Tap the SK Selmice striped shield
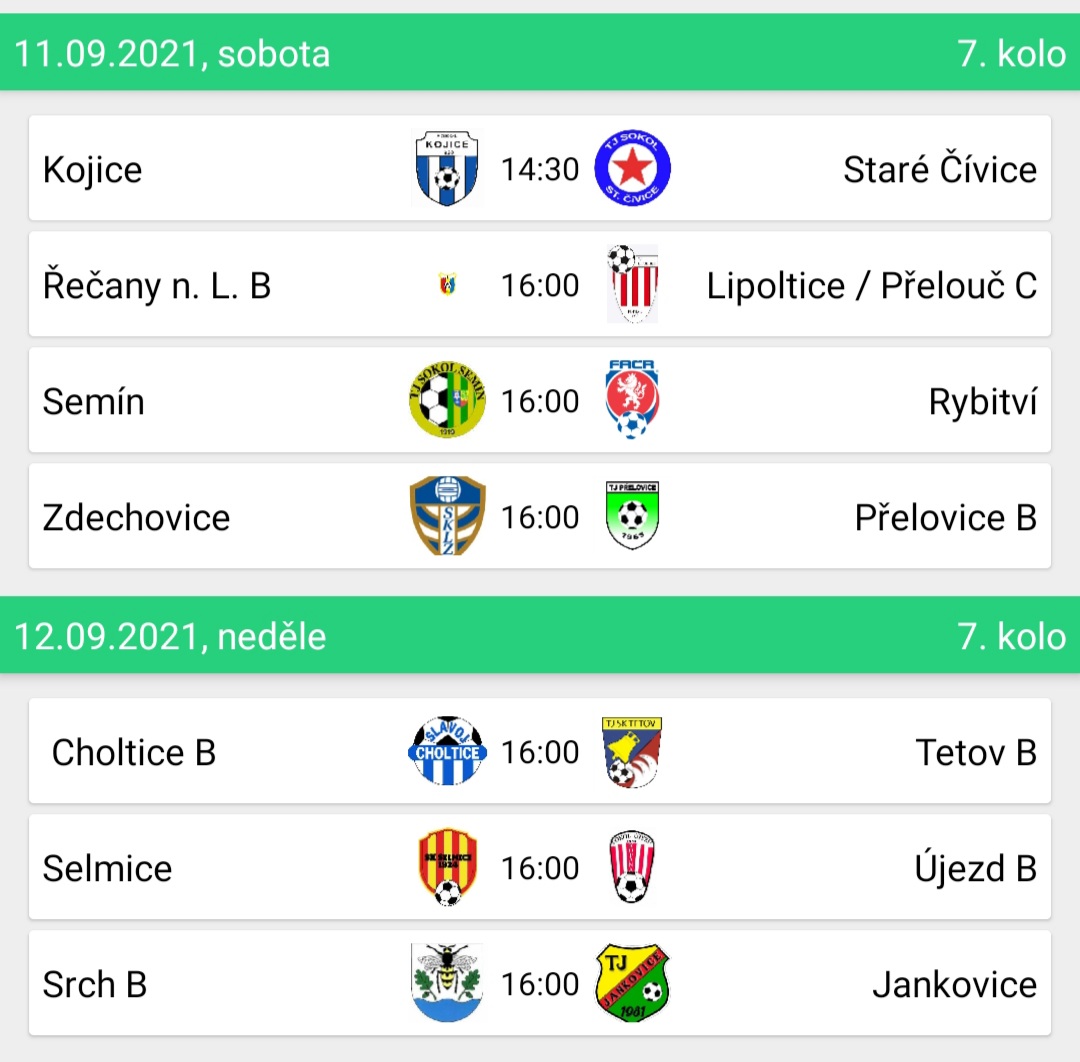The height and width of the screenshot is (1062, 1080). click(448, 867)
